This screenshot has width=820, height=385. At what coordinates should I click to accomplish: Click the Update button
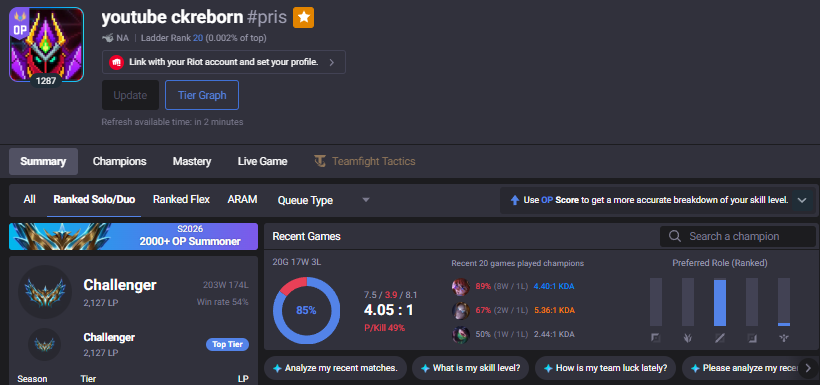pos(130,95)
